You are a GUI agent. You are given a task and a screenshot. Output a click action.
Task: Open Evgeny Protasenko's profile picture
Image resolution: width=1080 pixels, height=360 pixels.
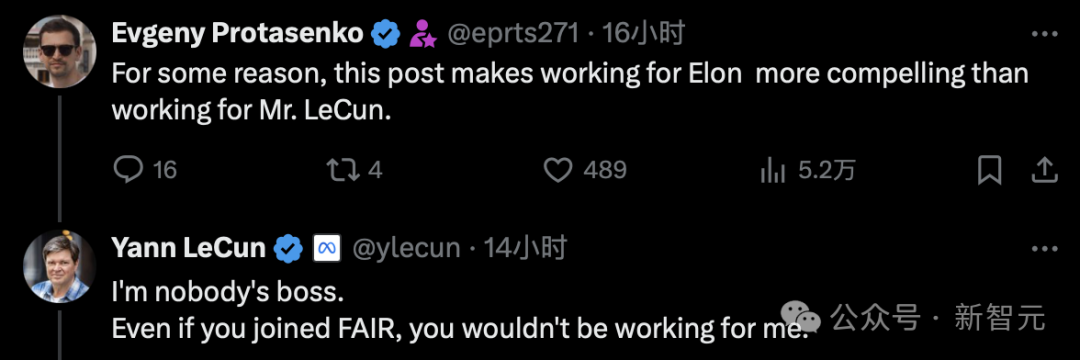tap(60, 52)
